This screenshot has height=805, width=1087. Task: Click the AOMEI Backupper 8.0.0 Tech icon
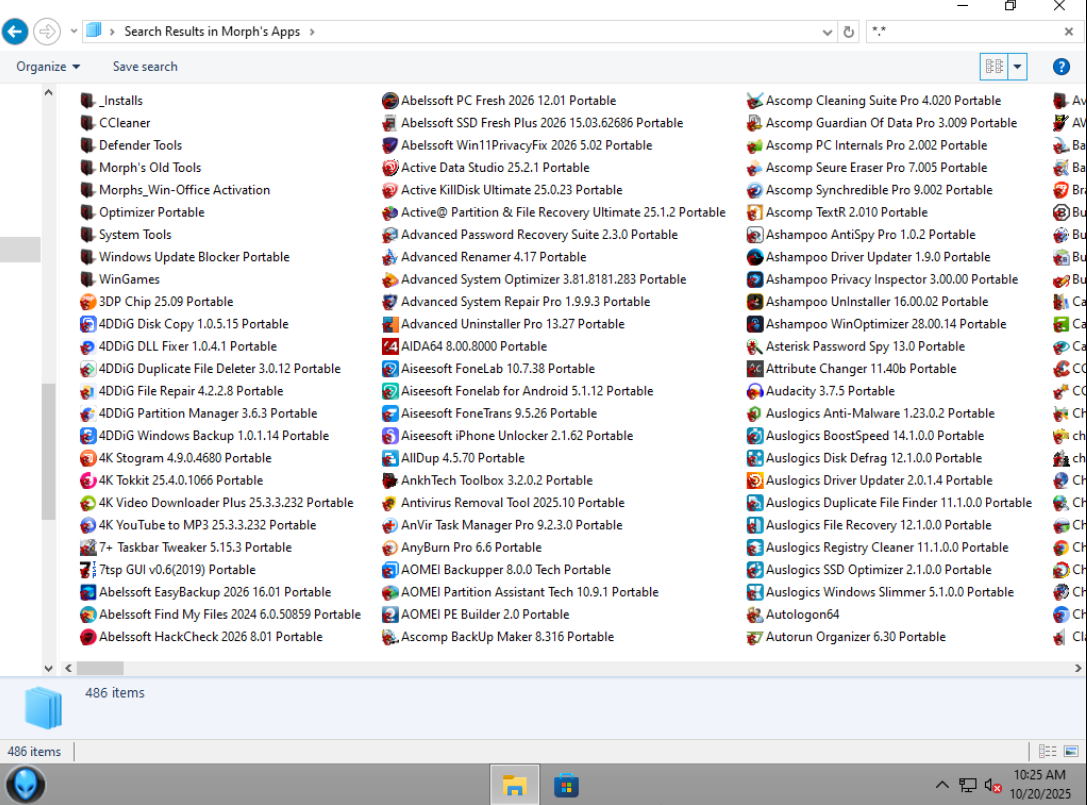pos(390,570)
